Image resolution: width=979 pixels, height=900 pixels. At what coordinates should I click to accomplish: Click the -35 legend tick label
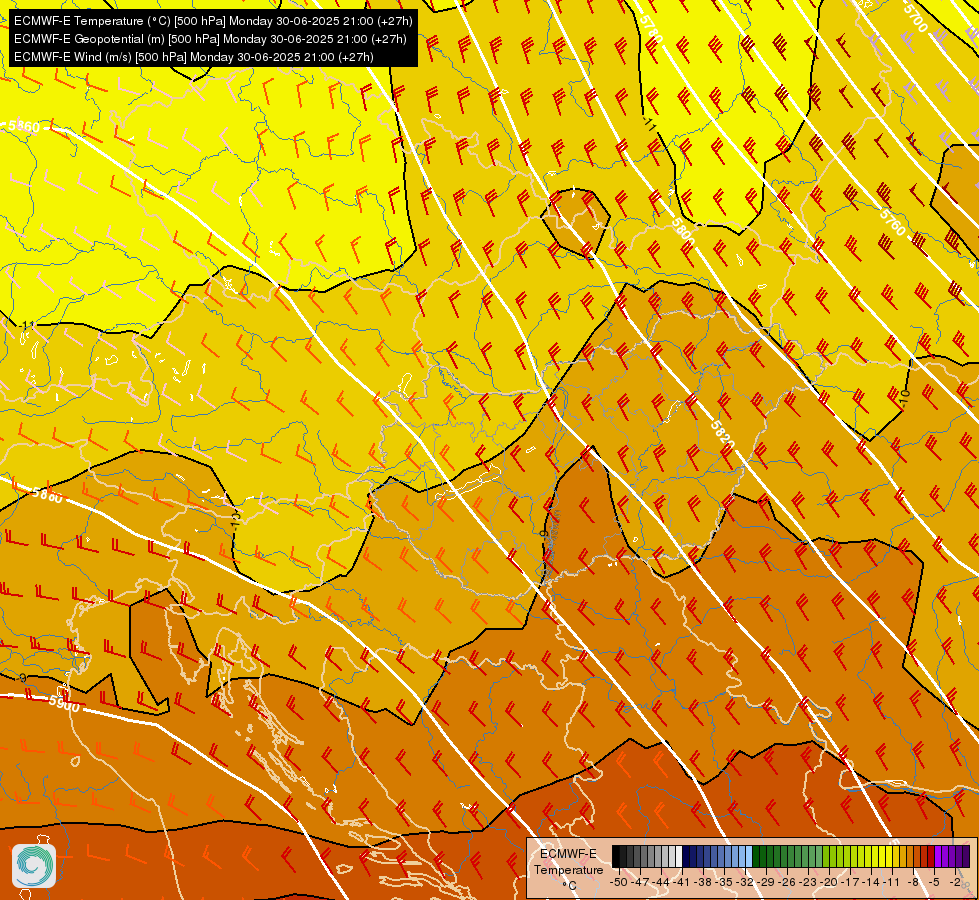724,882
